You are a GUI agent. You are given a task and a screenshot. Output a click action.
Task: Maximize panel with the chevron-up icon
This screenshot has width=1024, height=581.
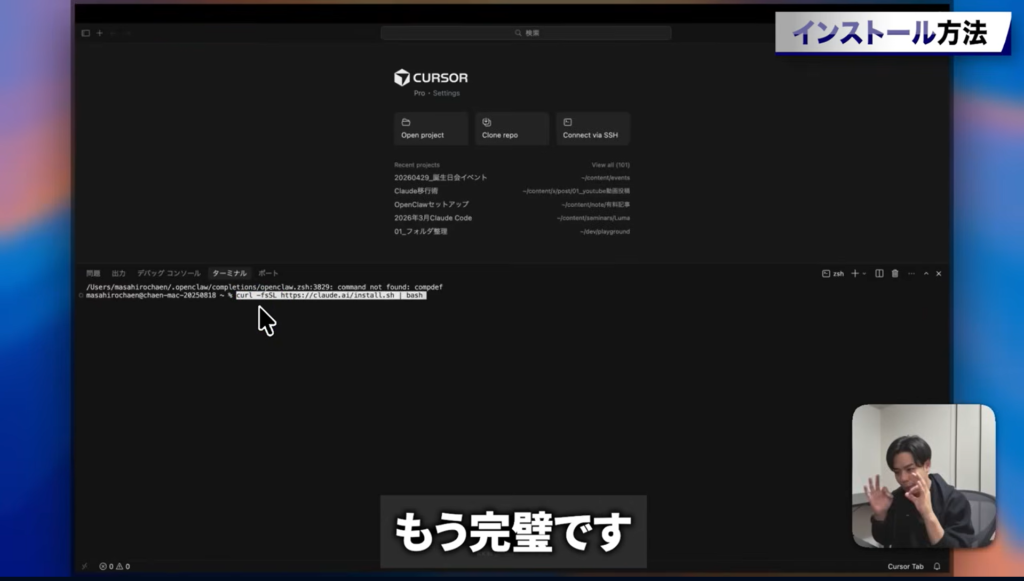pyautogui.click(x=926, y=273)
